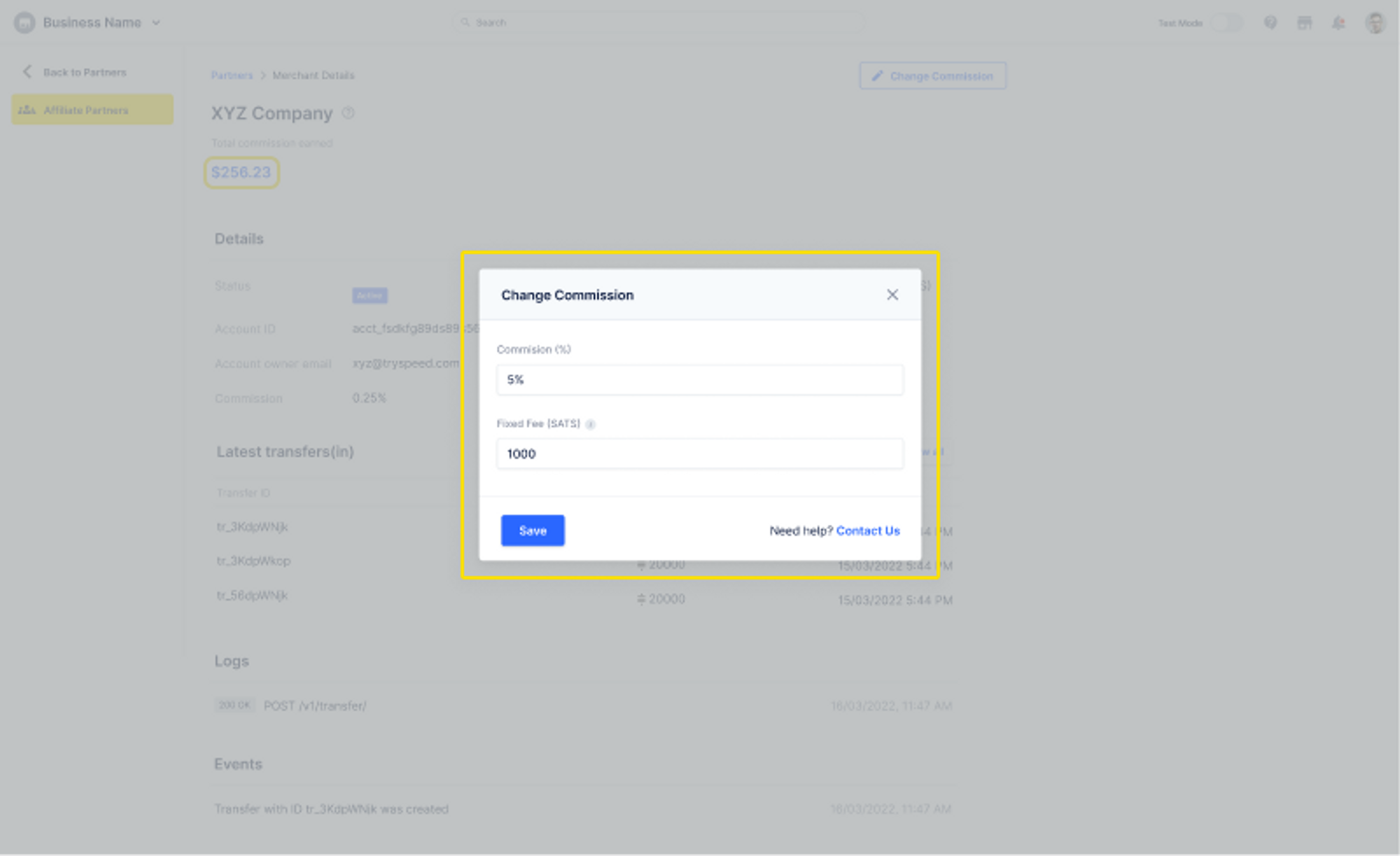This screenshot has width=1400, height=856.
Task: Click the help icon beside XYZ Company
Action: pyautogui.click(x=348, y=113)
